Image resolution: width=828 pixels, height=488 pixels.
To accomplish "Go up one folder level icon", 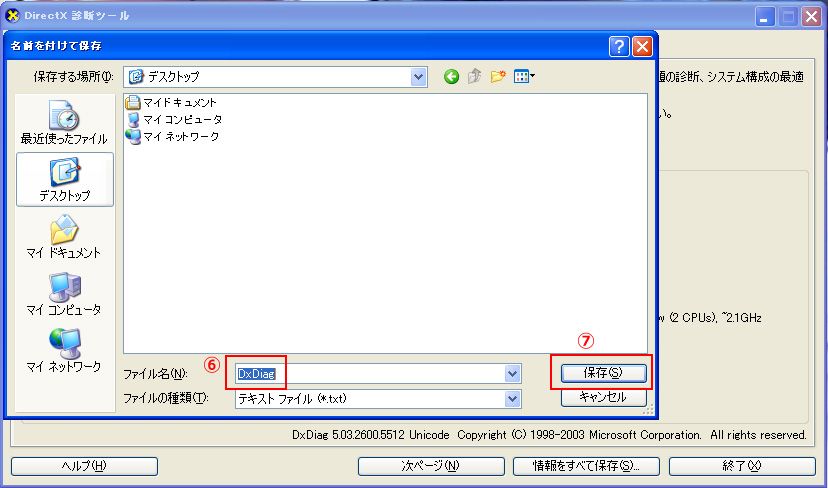I will (x=474, y=77).
